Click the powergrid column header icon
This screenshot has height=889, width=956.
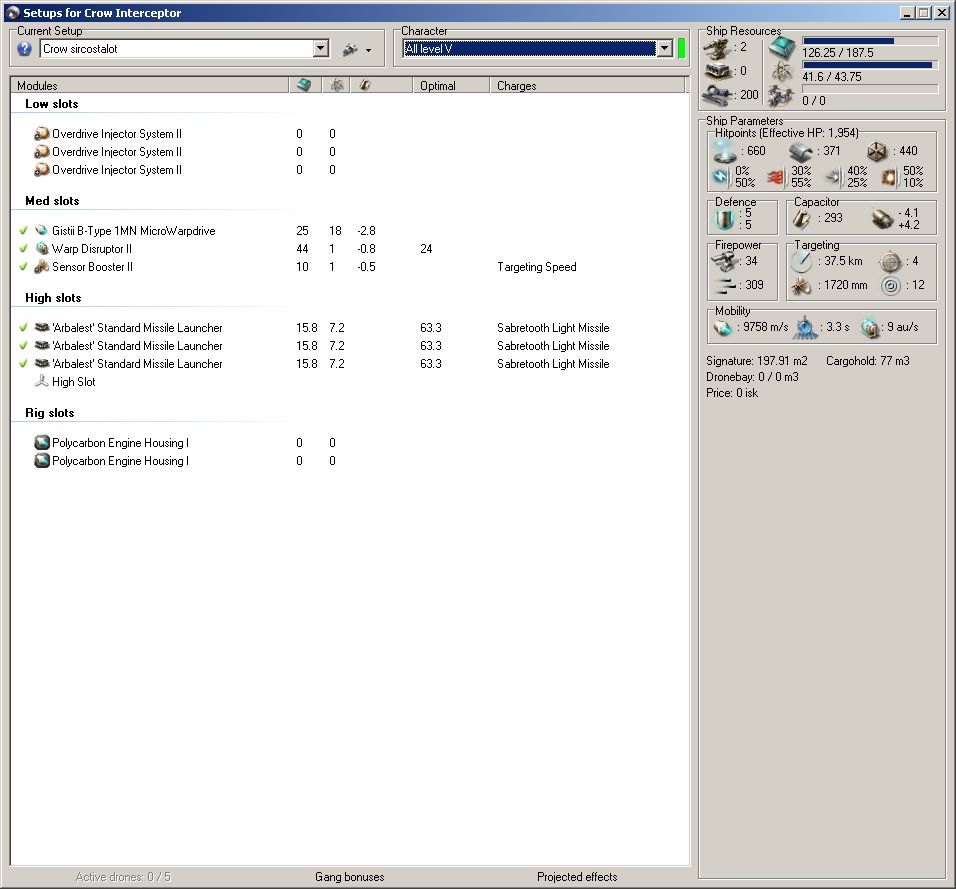coord(337,85)
